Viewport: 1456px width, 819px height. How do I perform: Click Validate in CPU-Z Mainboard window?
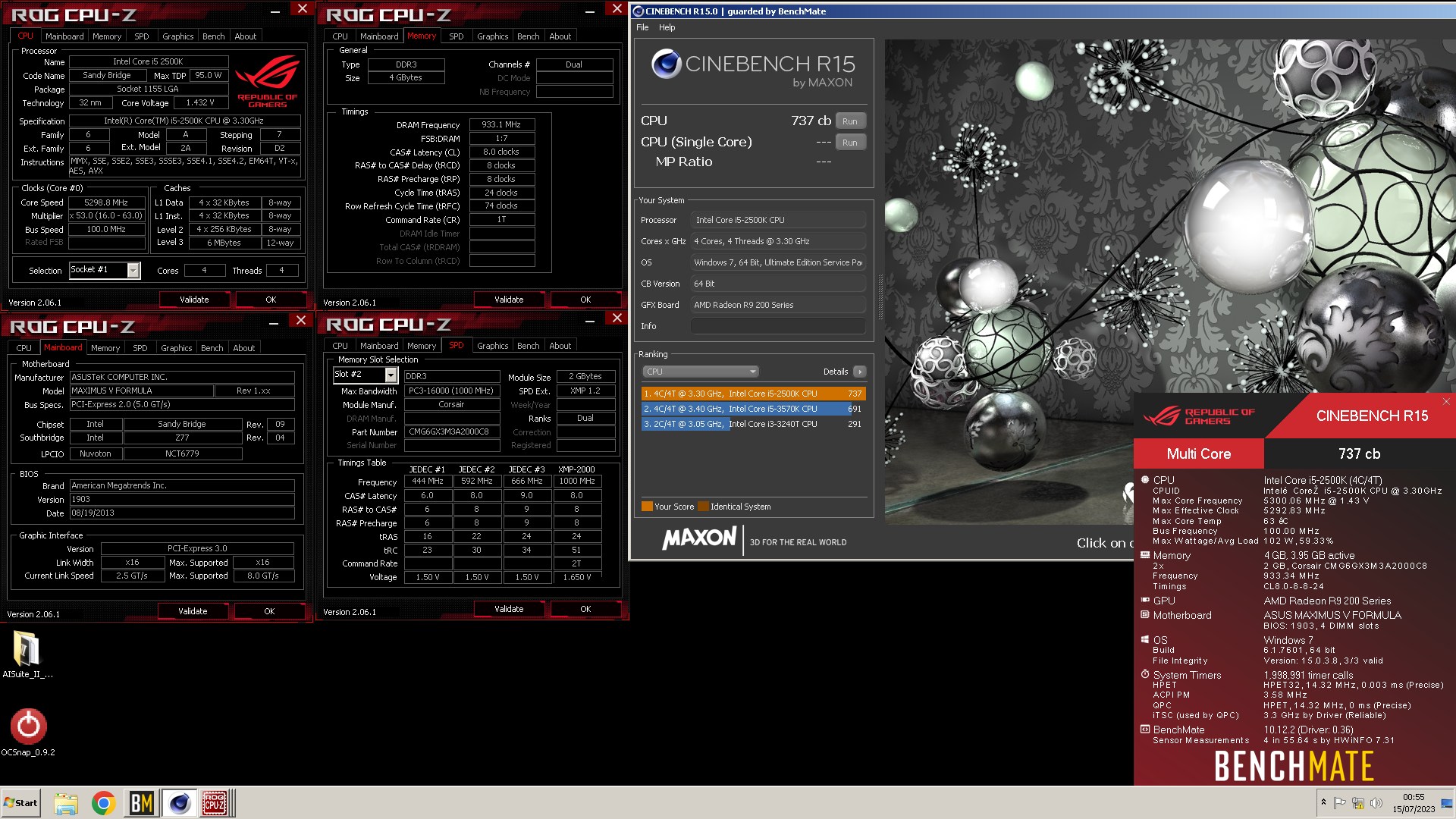click(x=193, y=611)
